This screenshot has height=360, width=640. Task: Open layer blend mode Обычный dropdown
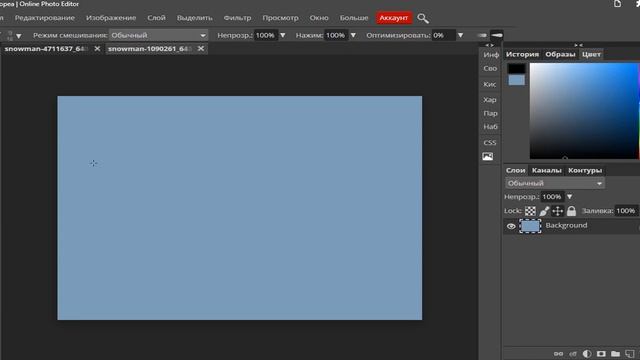coord(555,183)
